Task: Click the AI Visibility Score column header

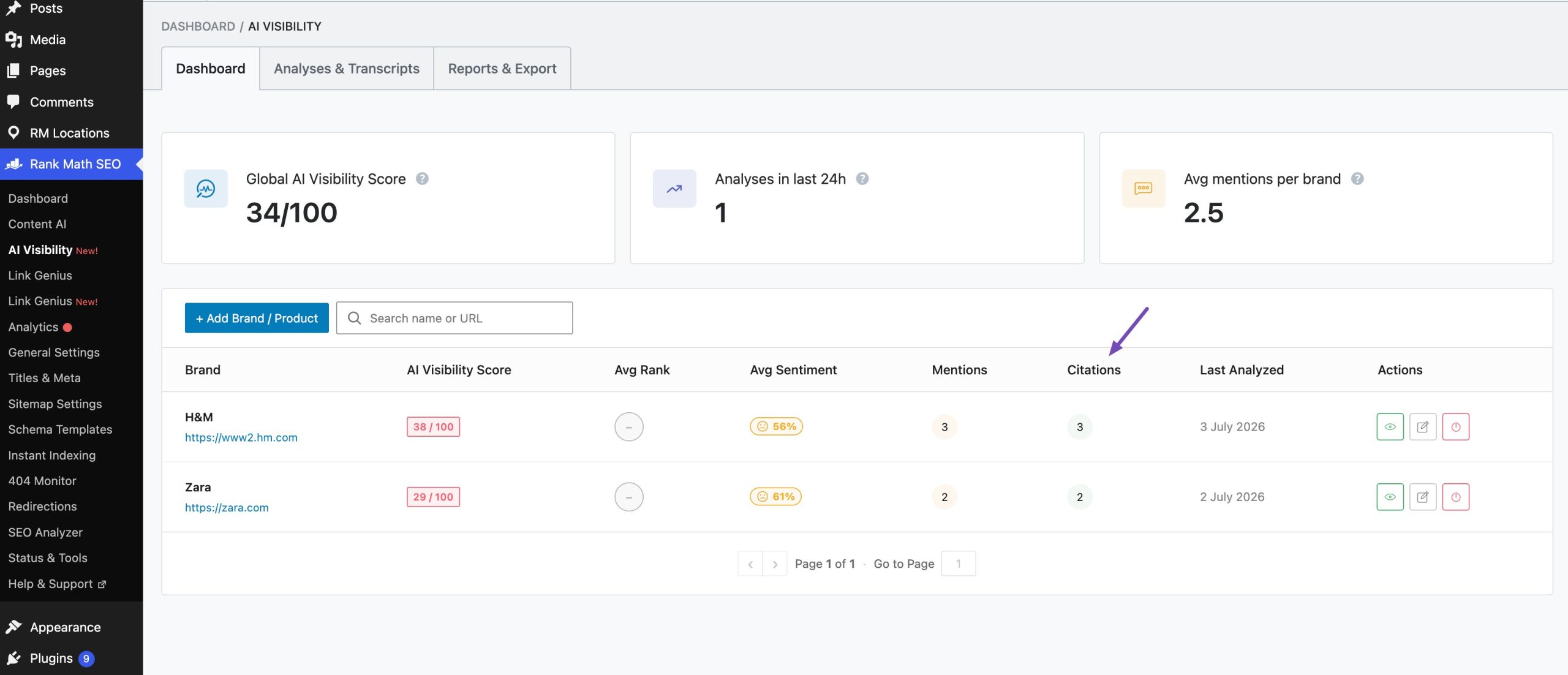Action: pos(459,370)
